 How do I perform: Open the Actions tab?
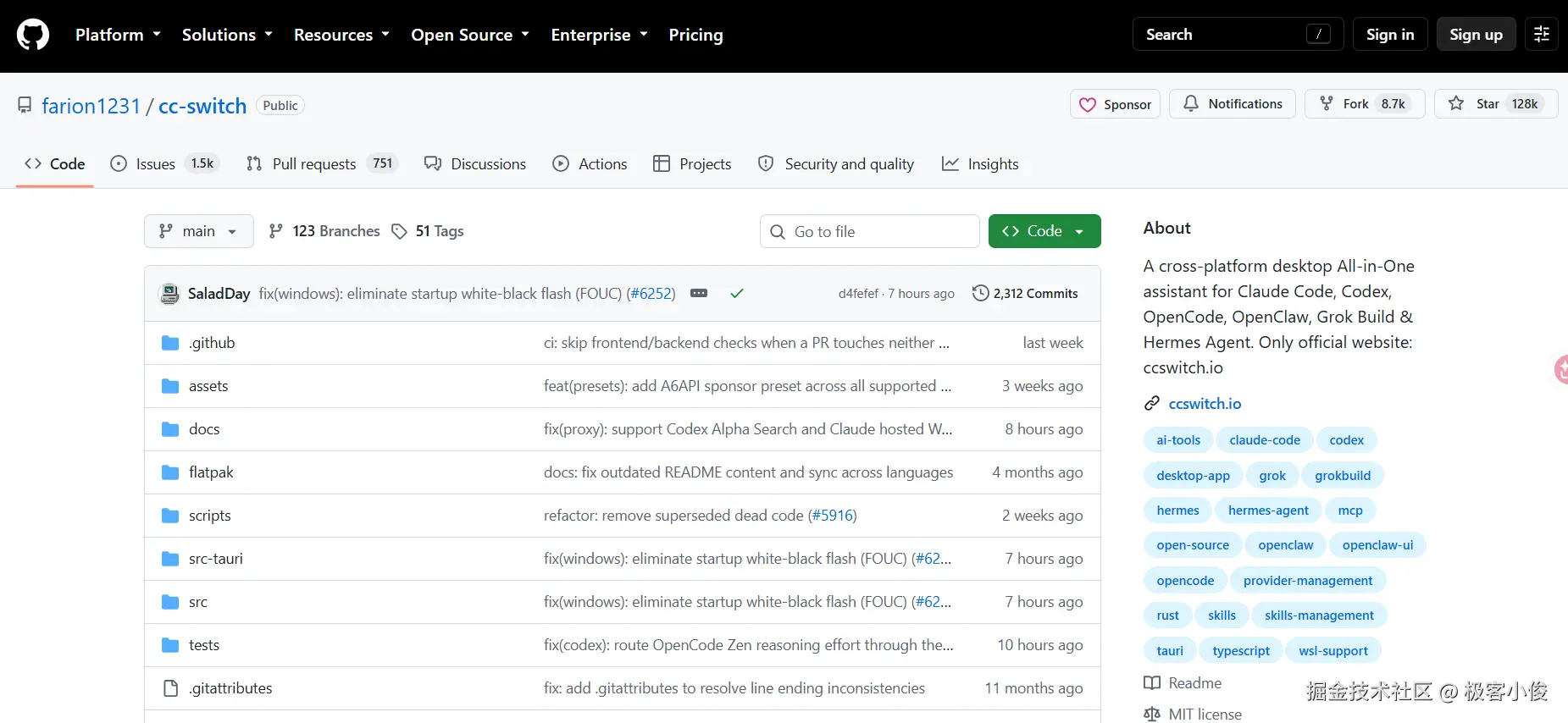[x=590, y=164]
